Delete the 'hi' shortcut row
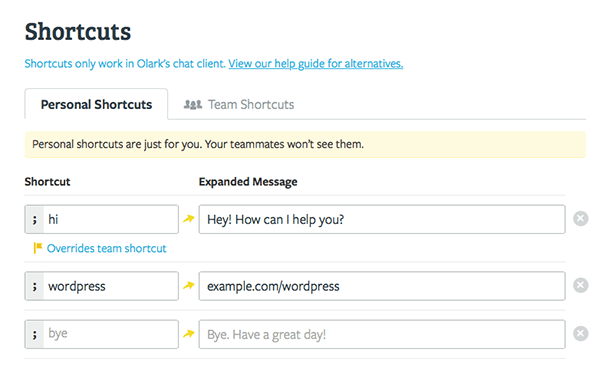This screenshot has height=365, width=600. coord(580,219)
